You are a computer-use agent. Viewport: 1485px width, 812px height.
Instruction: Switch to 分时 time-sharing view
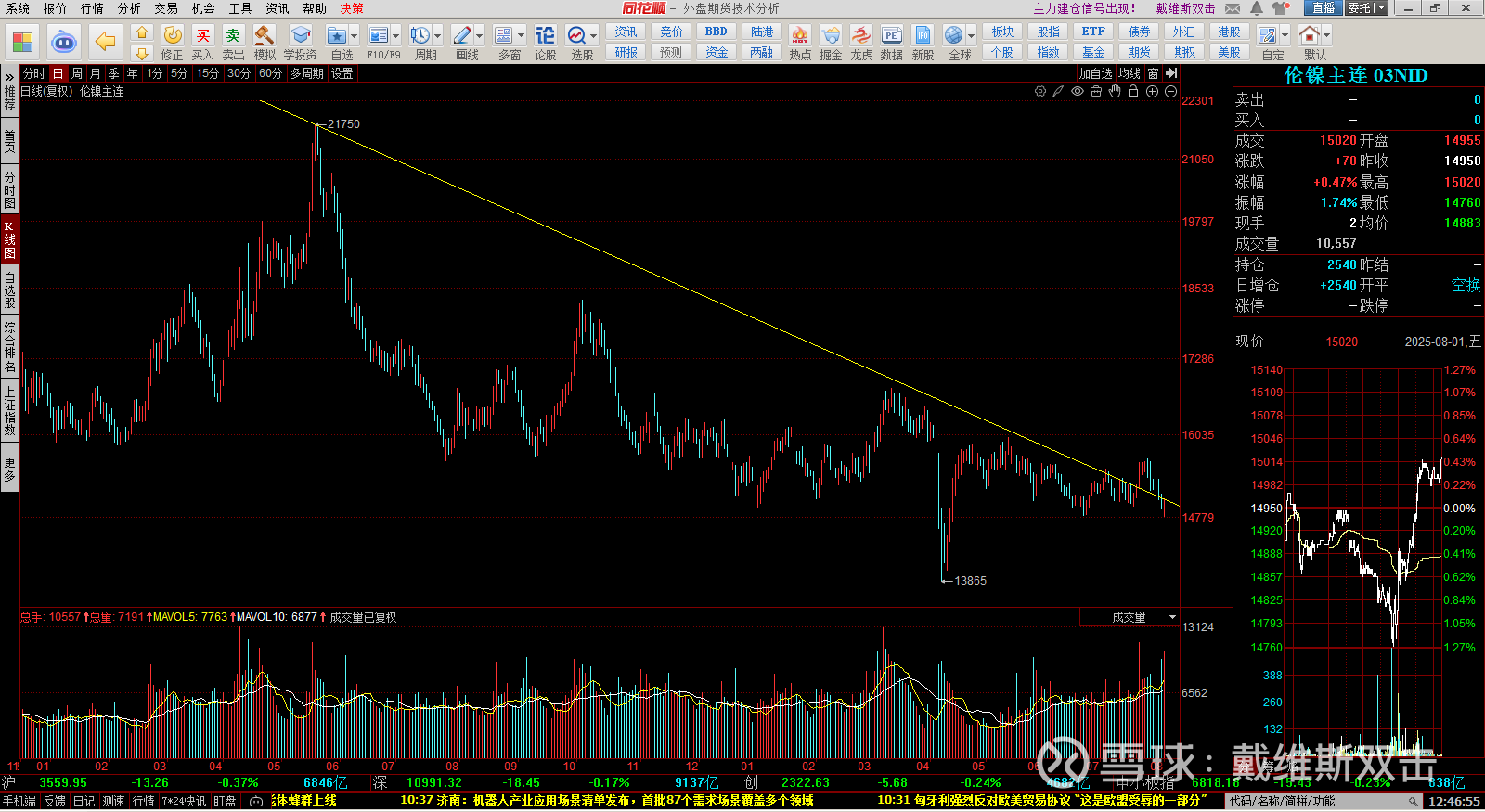33,73
